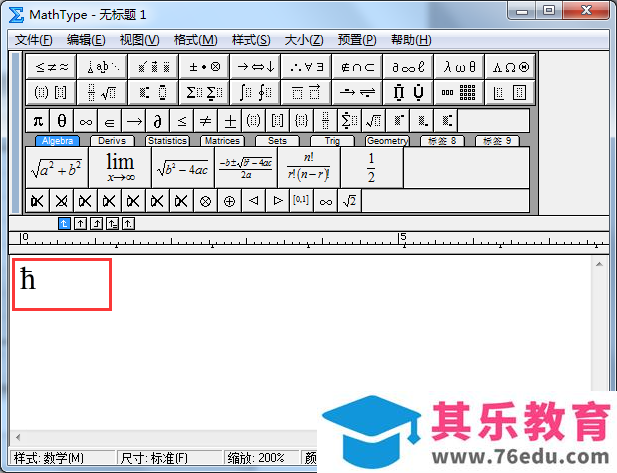The width and height of the screenshot is (617, 473).
Task: Insert infinity symbol from small symbol bar
Action: (86, 121)
